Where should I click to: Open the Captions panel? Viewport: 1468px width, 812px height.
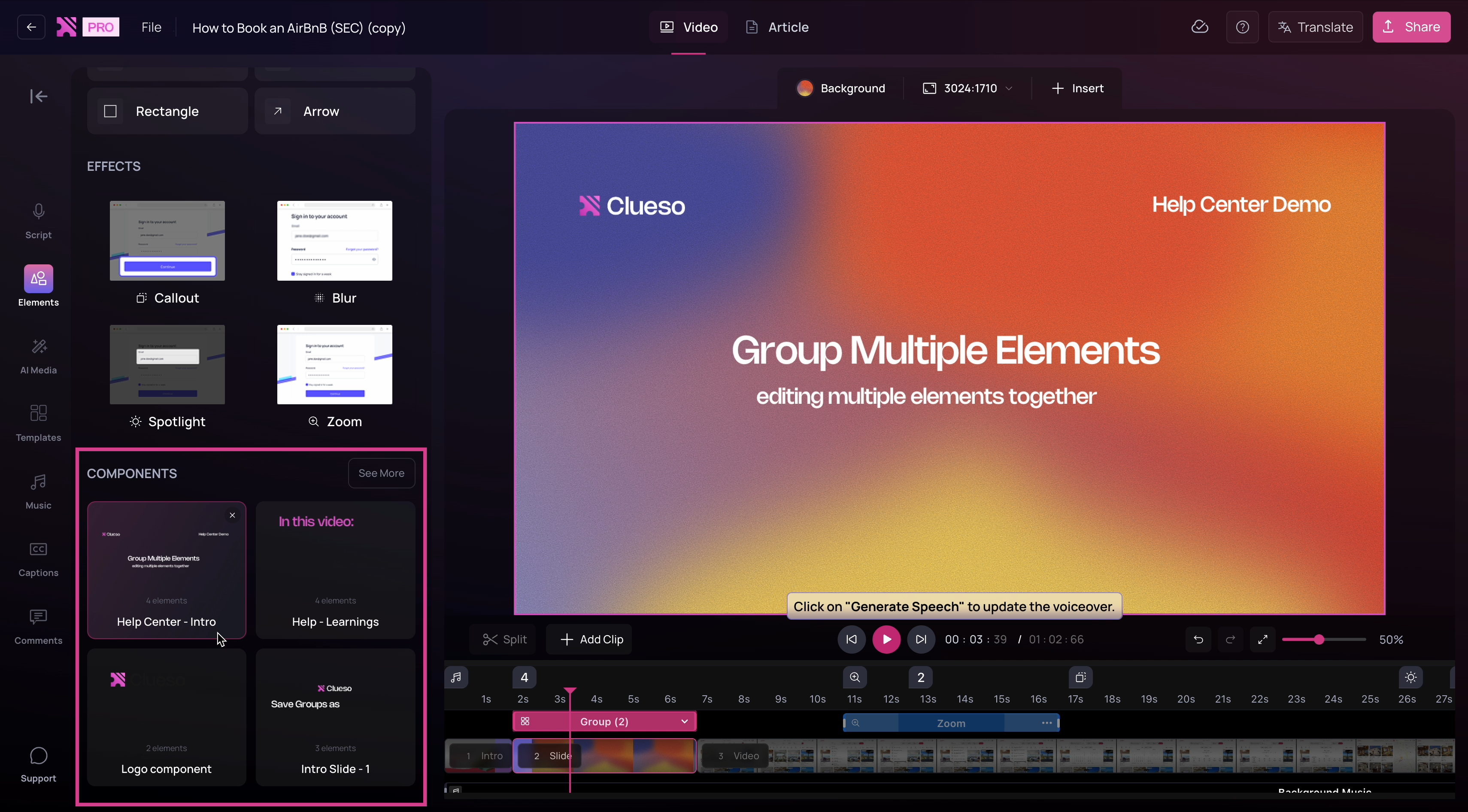[38, 558]
